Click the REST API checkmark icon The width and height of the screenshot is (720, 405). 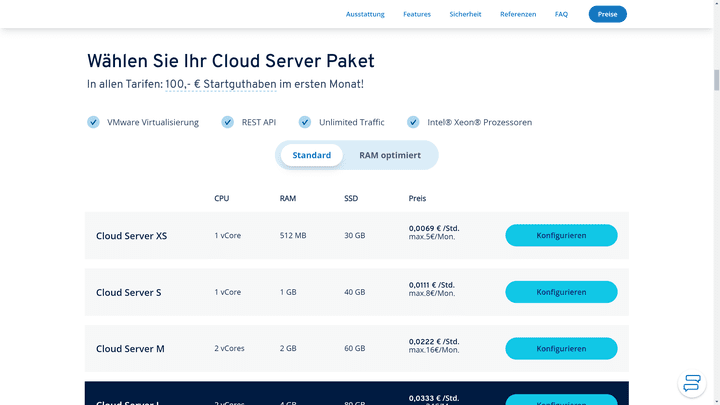point(227,122)
